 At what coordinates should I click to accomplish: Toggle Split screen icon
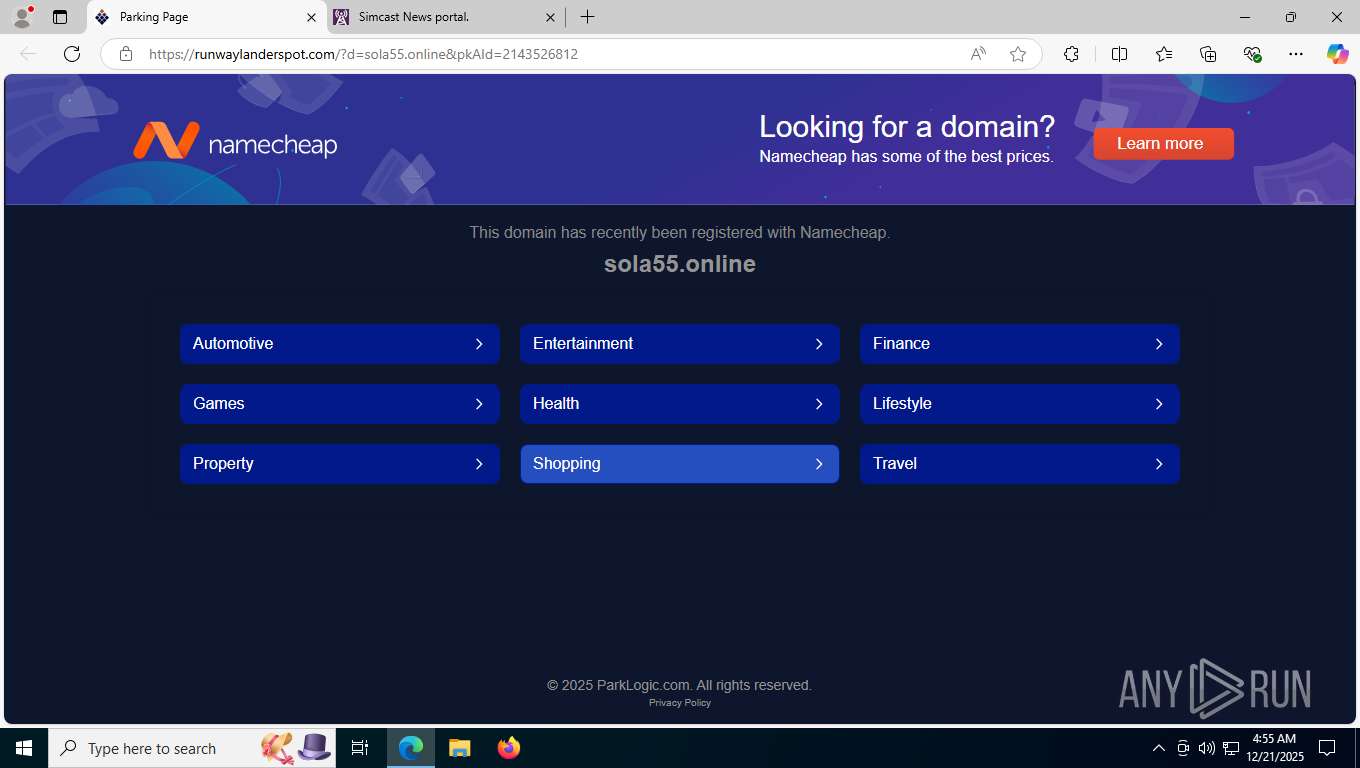pyautogui.click(x=1119, y=54)
